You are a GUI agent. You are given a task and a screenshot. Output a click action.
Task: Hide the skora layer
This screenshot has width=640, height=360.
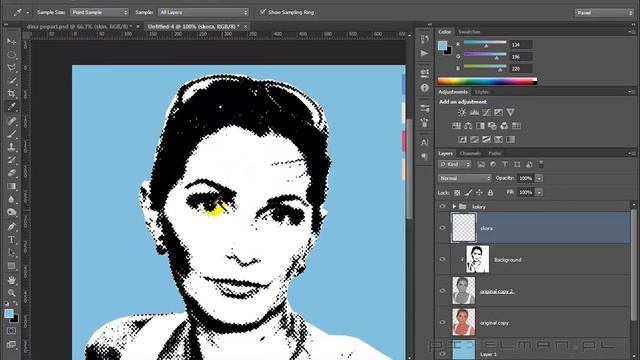tap(442, 228)
